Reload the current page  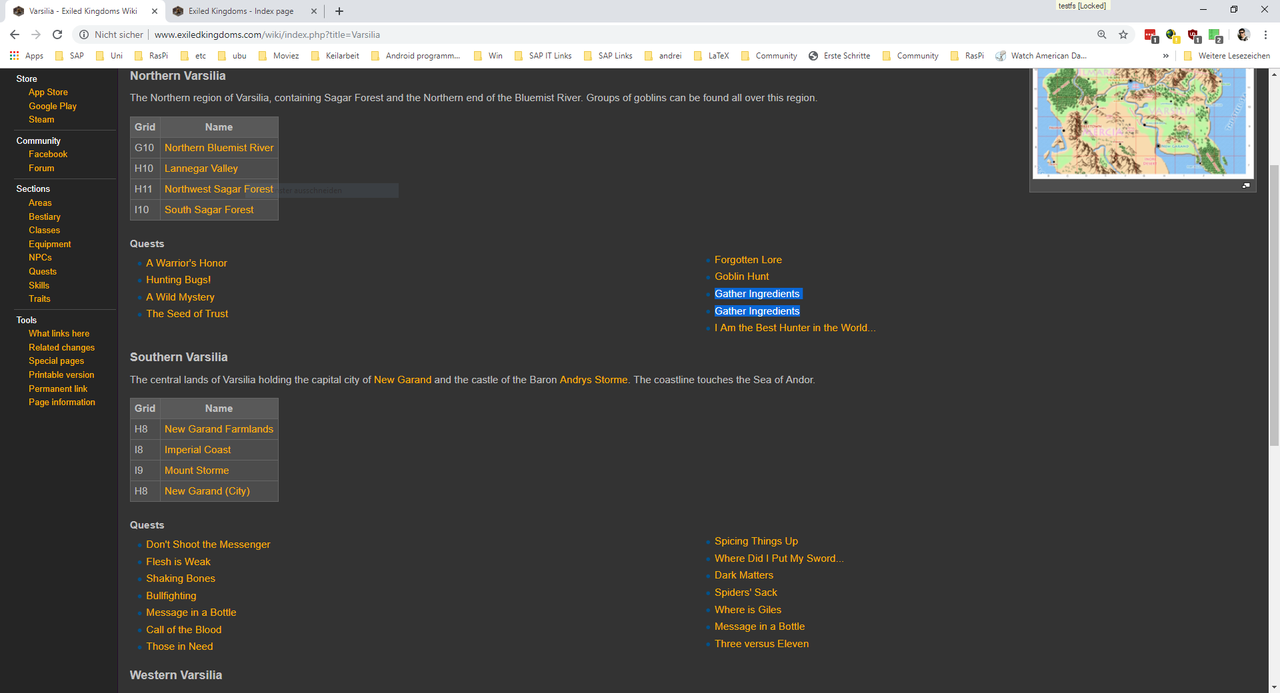coord(57,34)
